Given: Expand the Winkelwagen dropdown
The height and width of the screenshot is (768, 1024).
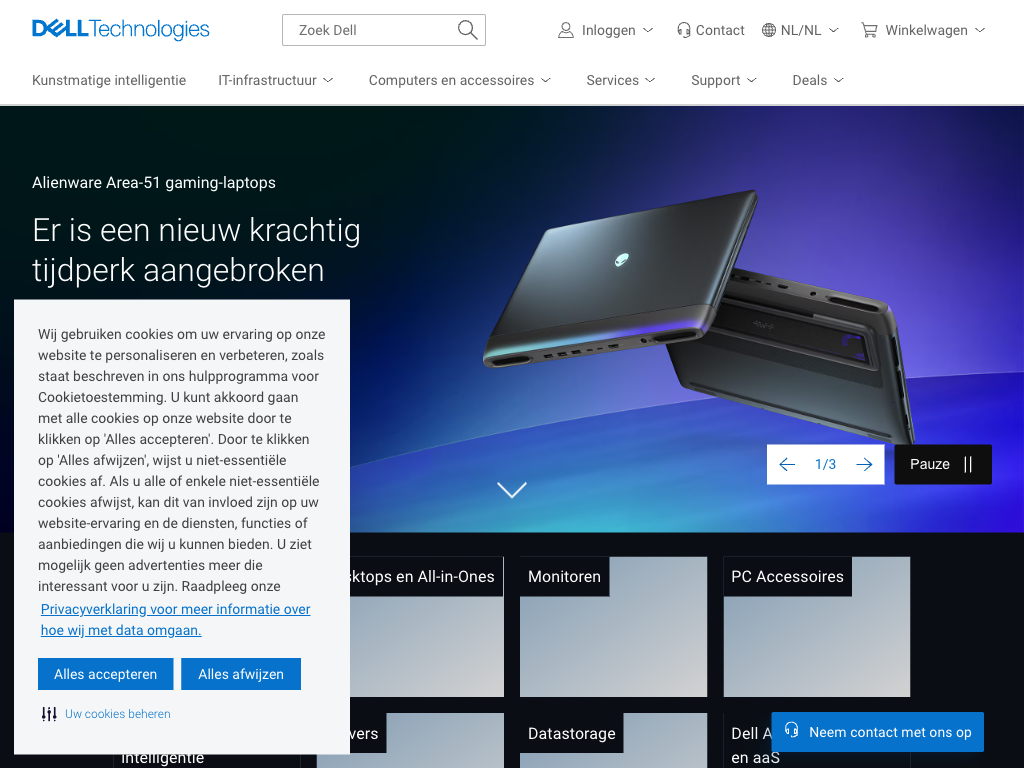Looking at the screenshot, I should pyautogui.click(x=923, y=30).
